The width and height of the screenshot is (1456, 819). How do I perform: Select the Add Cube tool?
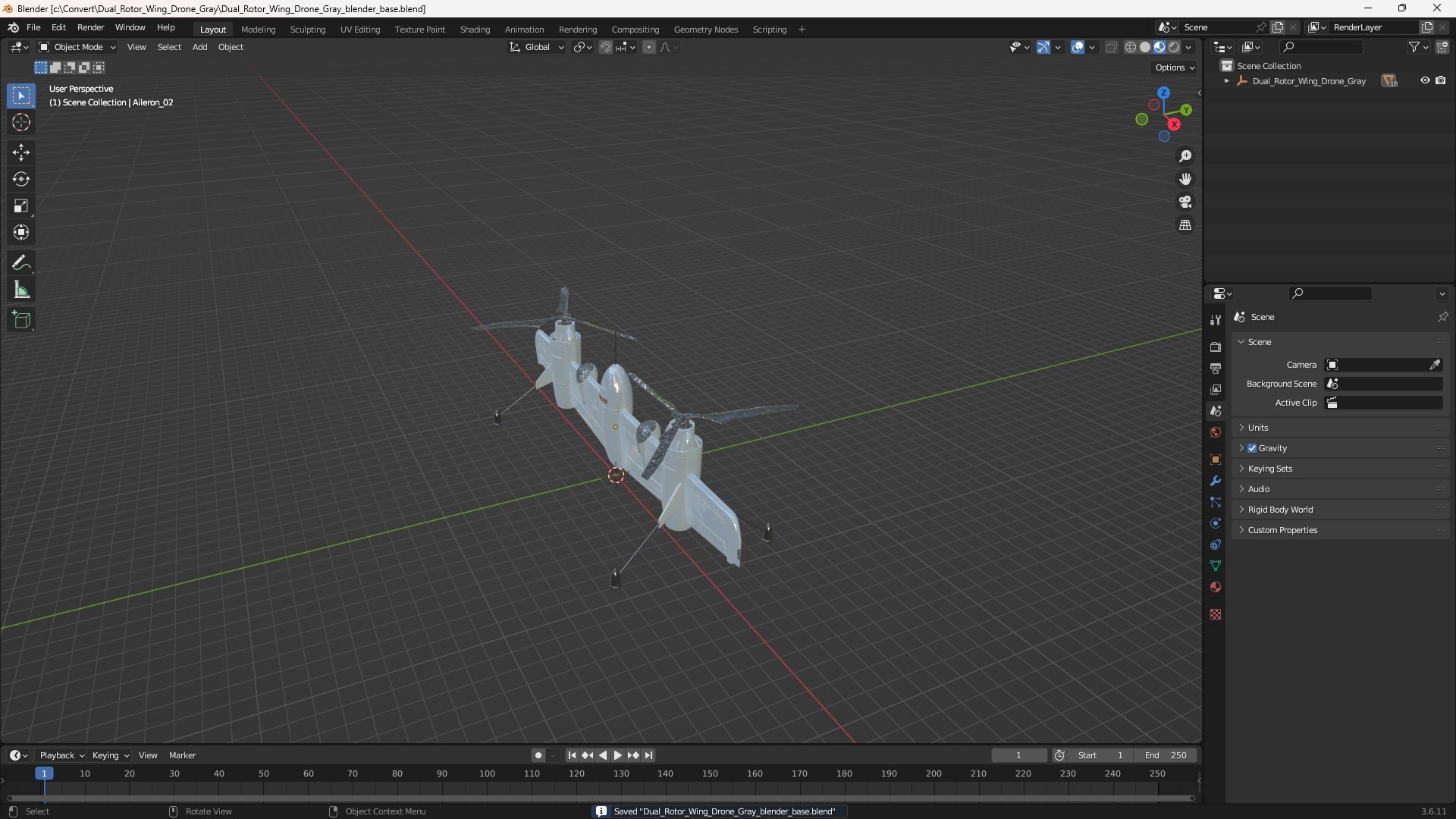click(x=21, y=320)
